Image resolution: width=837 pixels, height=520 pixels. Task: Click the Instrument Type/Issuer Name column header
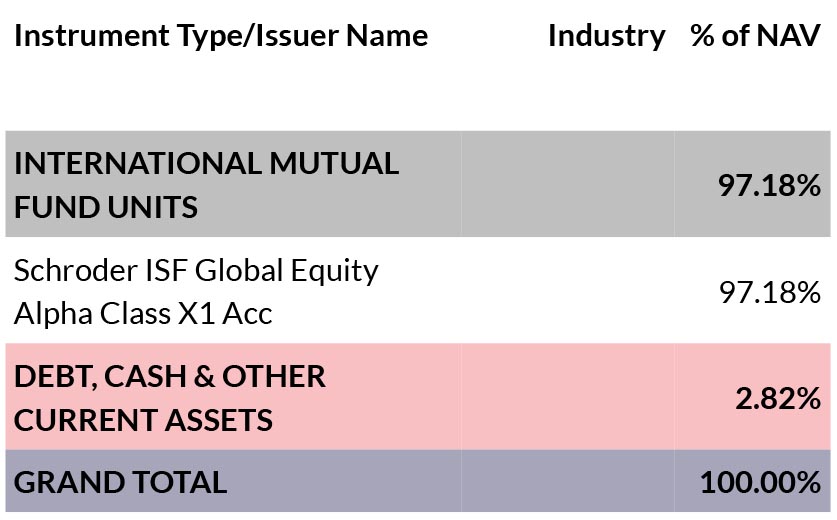coord(221,36)
